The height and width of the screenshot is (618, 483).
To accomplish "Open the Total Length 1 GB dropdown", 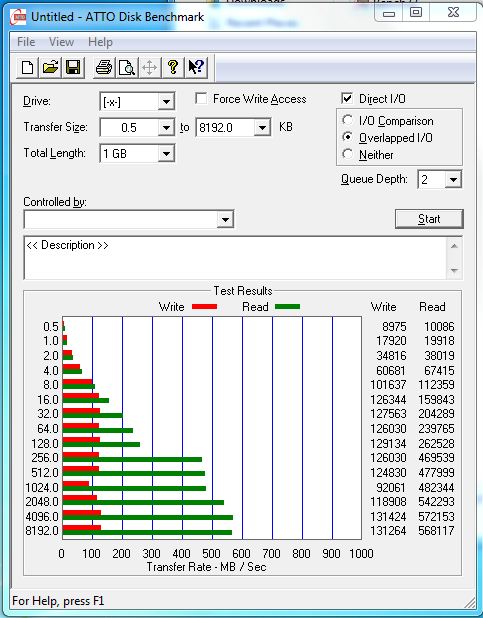I will point(166,153).
